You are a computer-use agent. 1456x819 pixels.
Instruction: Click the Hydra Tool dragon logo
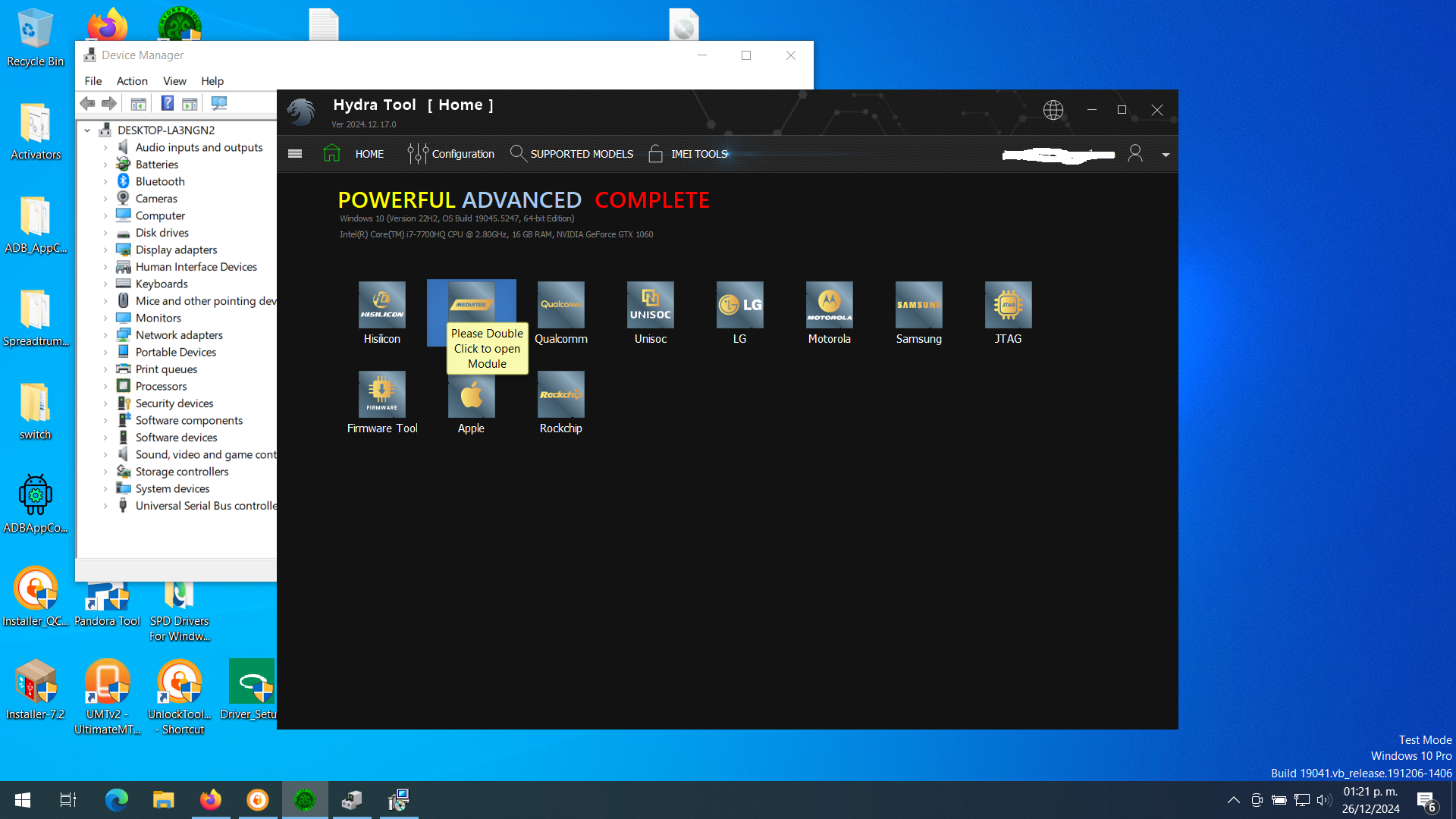tap(301, 111)
